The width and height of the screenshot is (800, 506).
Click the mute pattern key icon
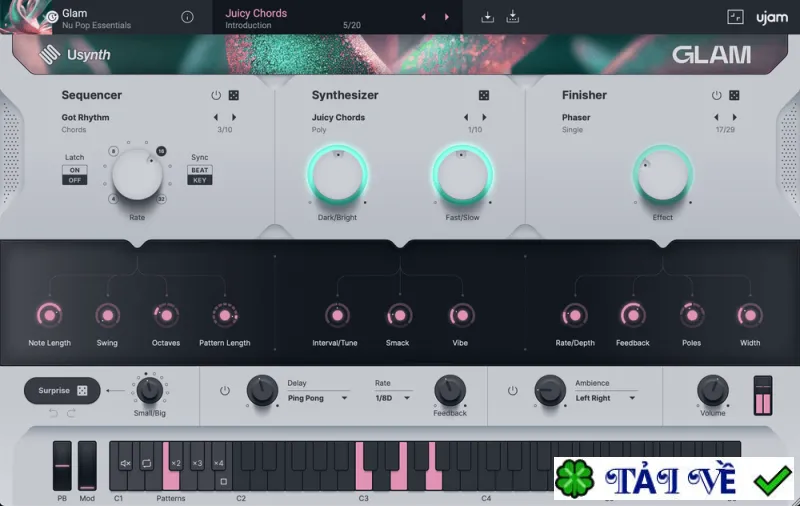point(126,463)
